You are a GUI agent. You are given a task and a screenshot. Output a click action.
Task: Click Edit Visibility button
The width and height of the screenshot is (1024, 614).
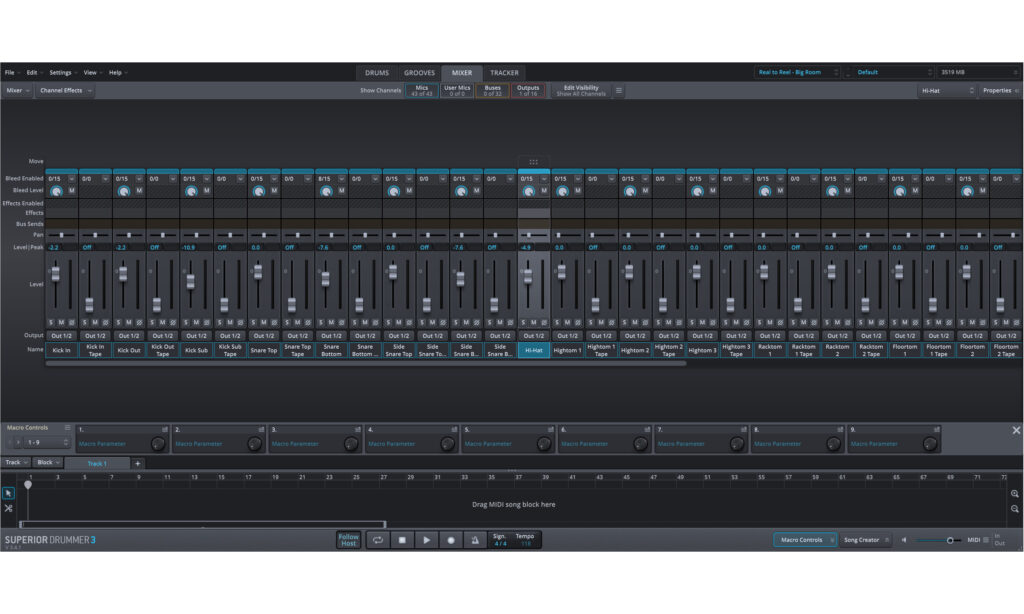click(581, 91)
